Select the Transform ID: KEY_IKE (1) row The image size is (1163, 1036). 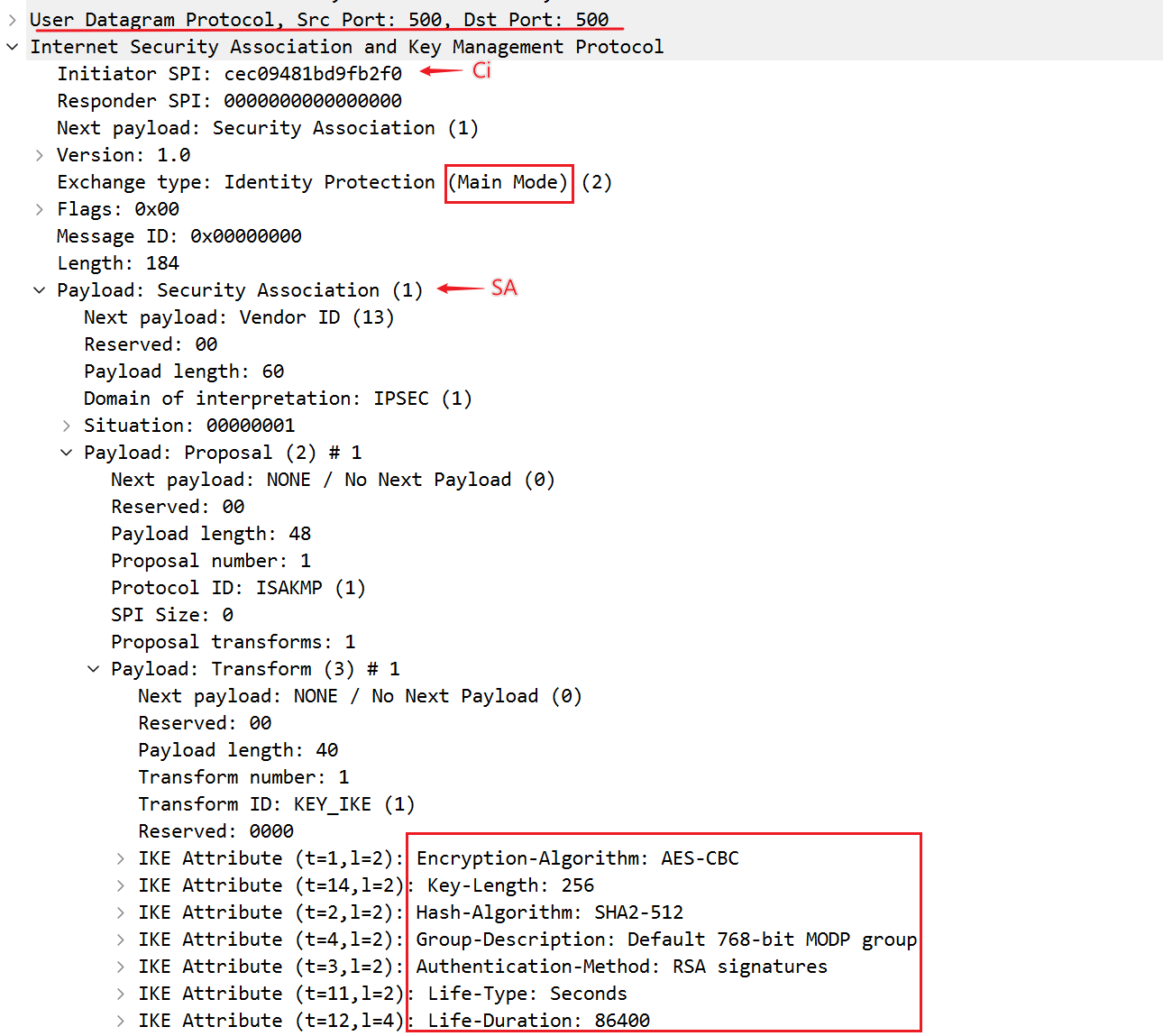click(270, 803)
